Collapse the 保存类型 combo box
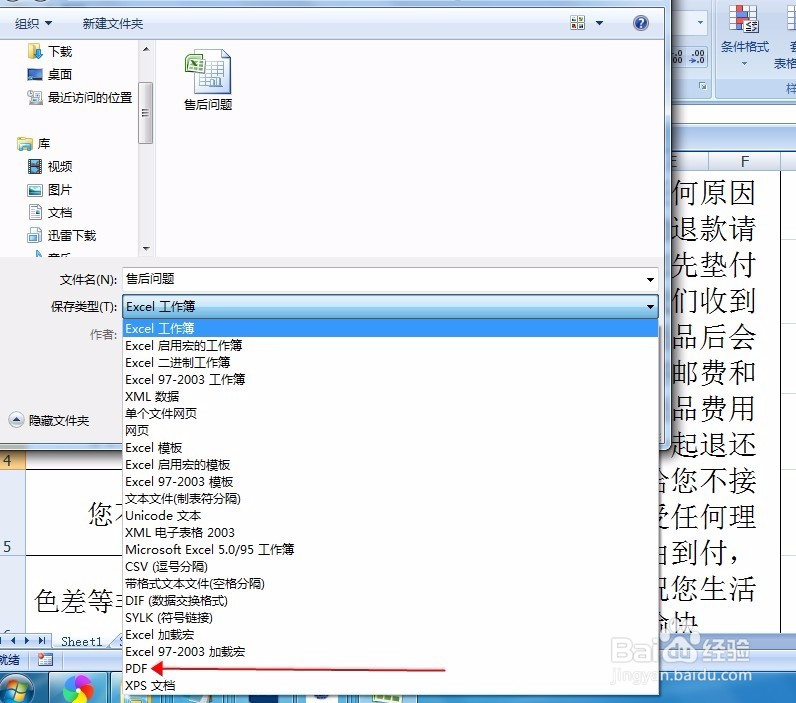Image resolution: width=796 pixels, height=703 pixels. 390,307
